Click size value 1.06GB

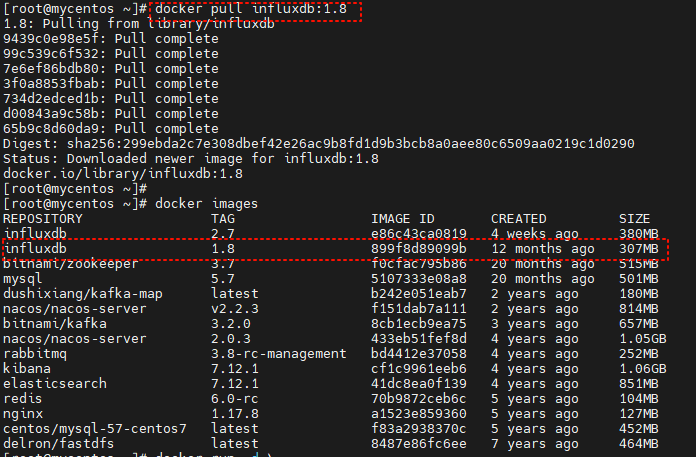[643, 369]
